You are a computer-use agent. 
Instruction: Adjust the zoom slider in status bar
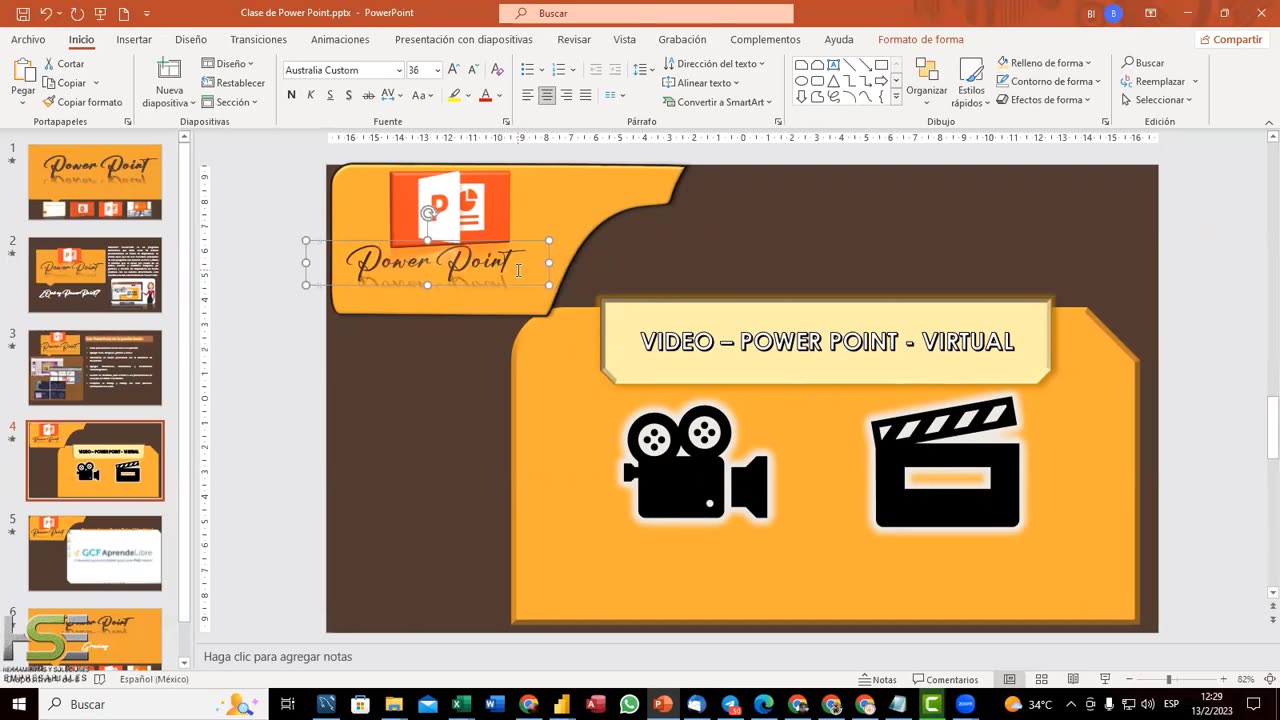click(x=1169, y=679)
